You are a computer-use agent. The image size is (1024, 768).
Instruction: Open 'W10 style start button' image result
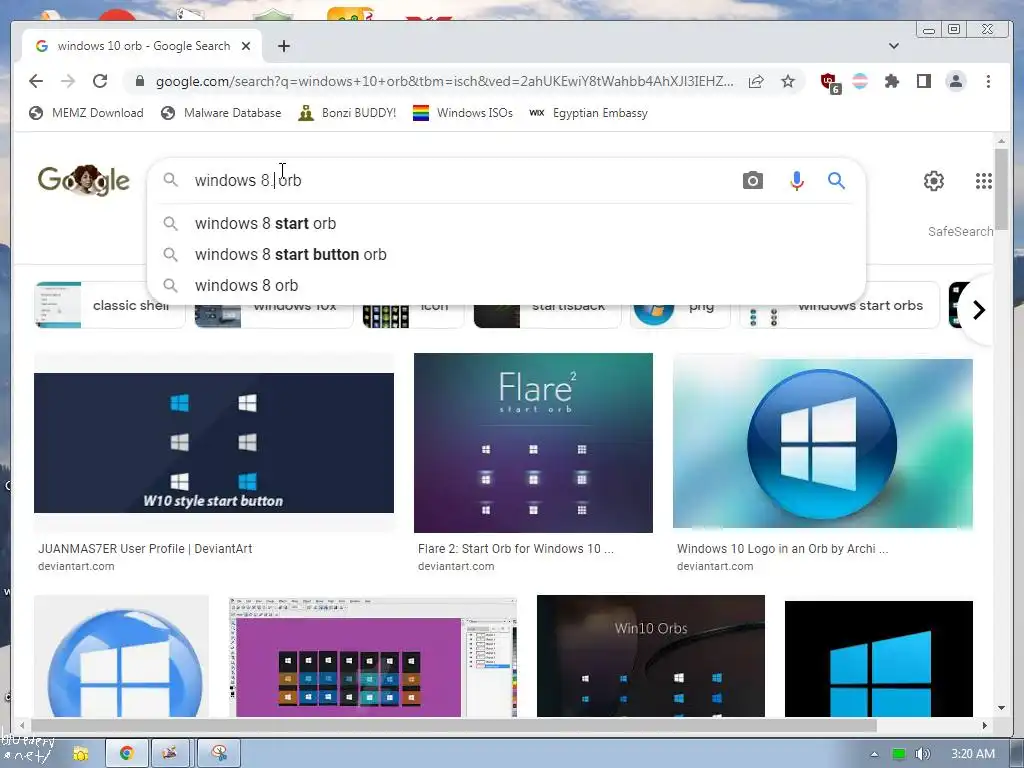[x=214, y=443]
